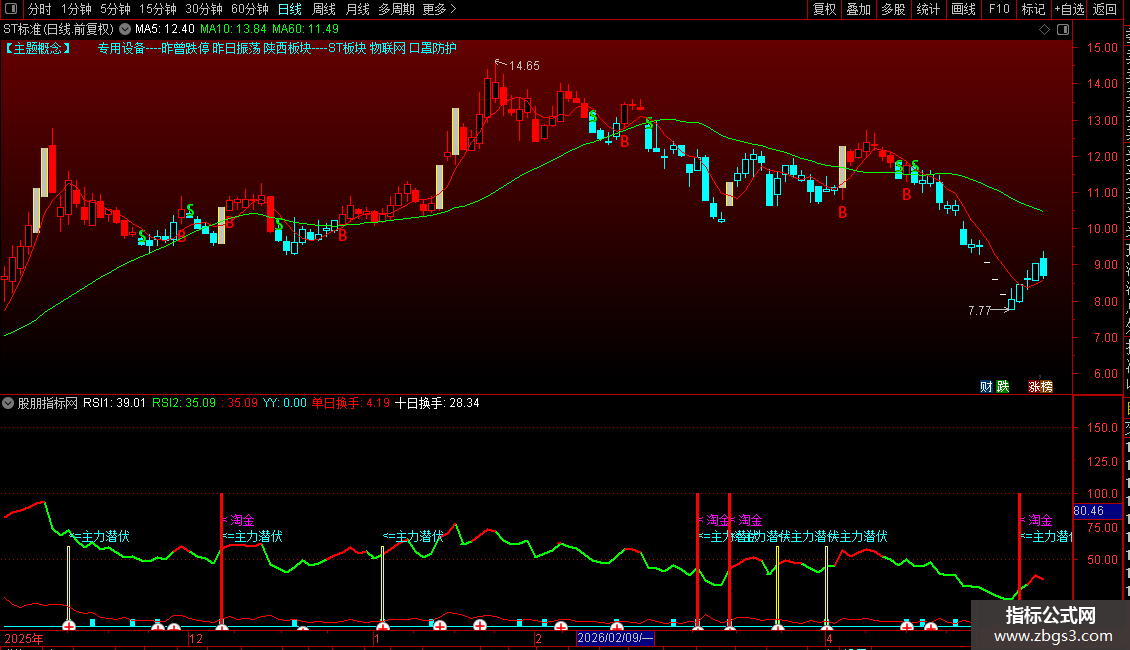Expand the ST标准 indicator settings arrow
Screen dimensions: 1130x650
[x=125, y=30]
